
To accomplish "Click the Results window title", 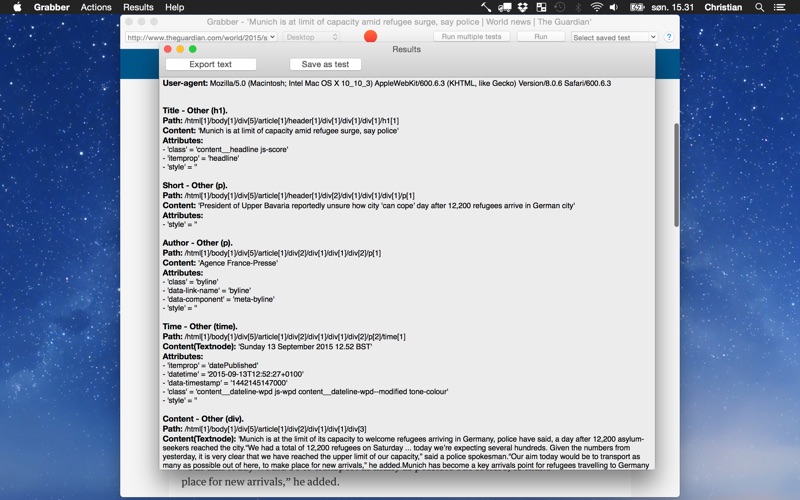I will (407, 49).
